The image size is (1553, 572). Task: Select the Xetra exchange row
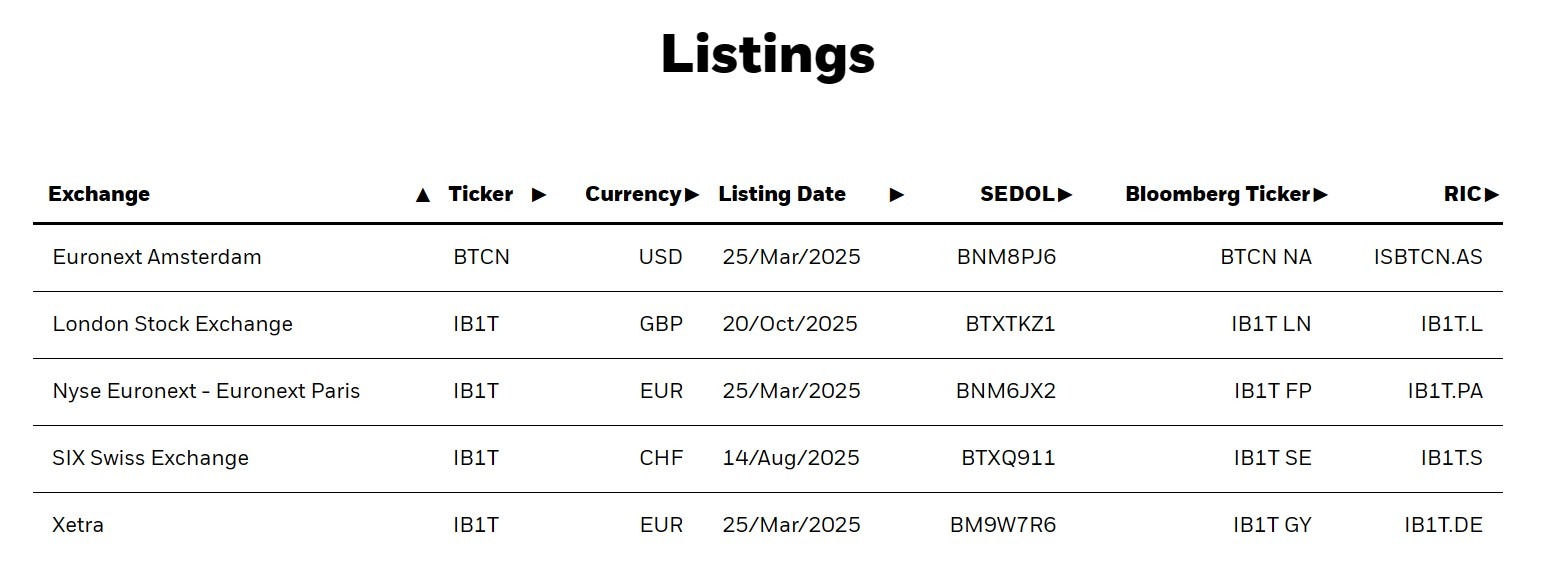(78, 525)
